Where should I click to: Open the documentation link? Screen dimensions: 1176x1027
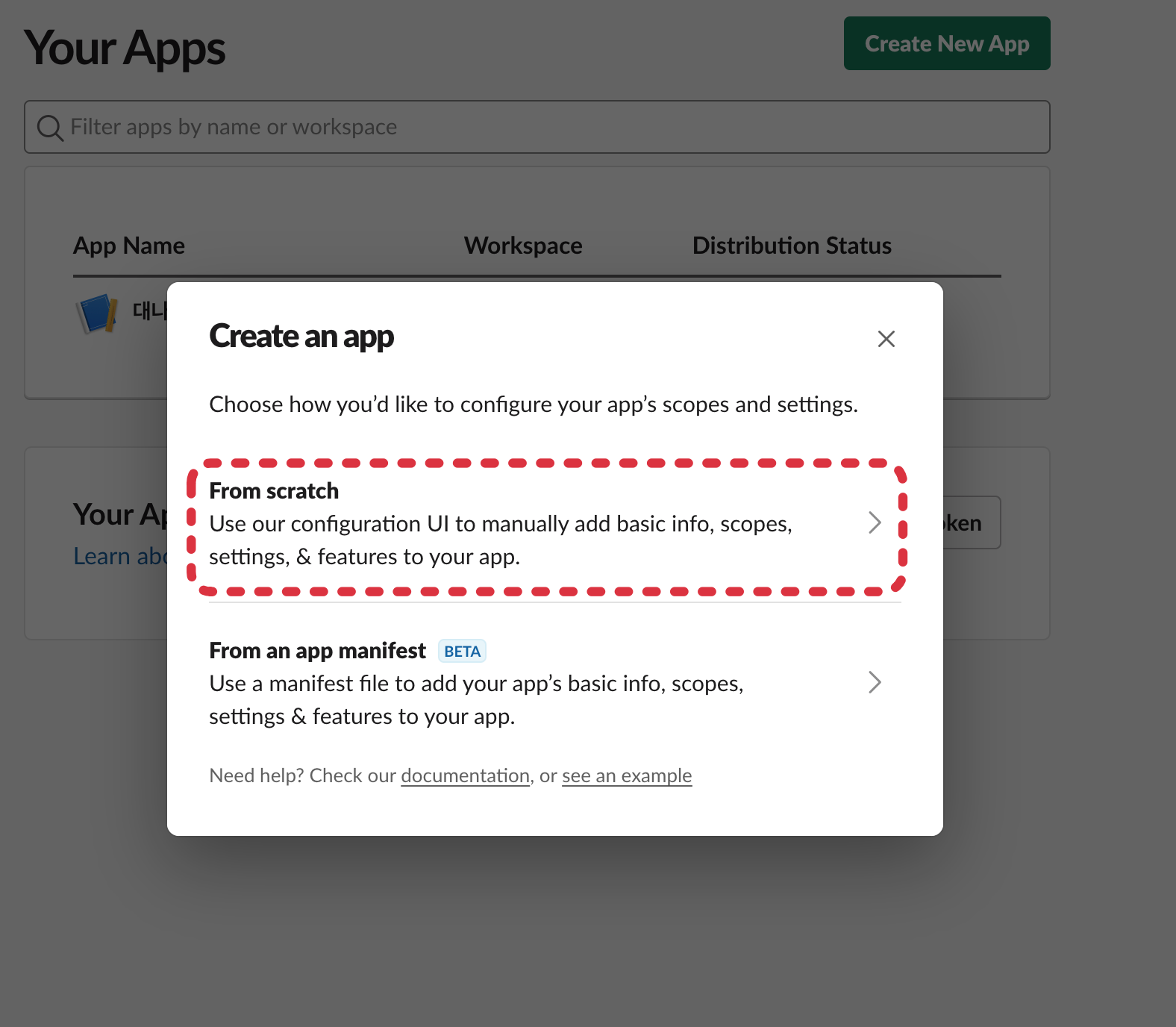tap(465, 775)
